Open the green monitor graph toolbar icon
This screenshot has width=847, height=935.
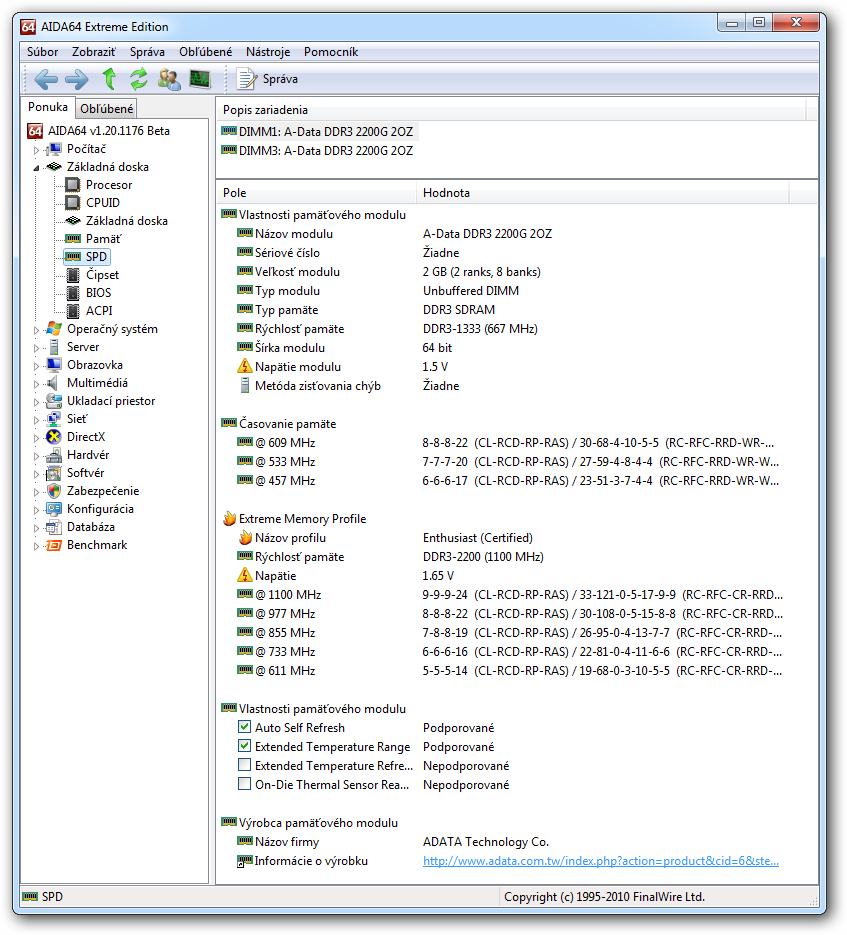(200, 79)
